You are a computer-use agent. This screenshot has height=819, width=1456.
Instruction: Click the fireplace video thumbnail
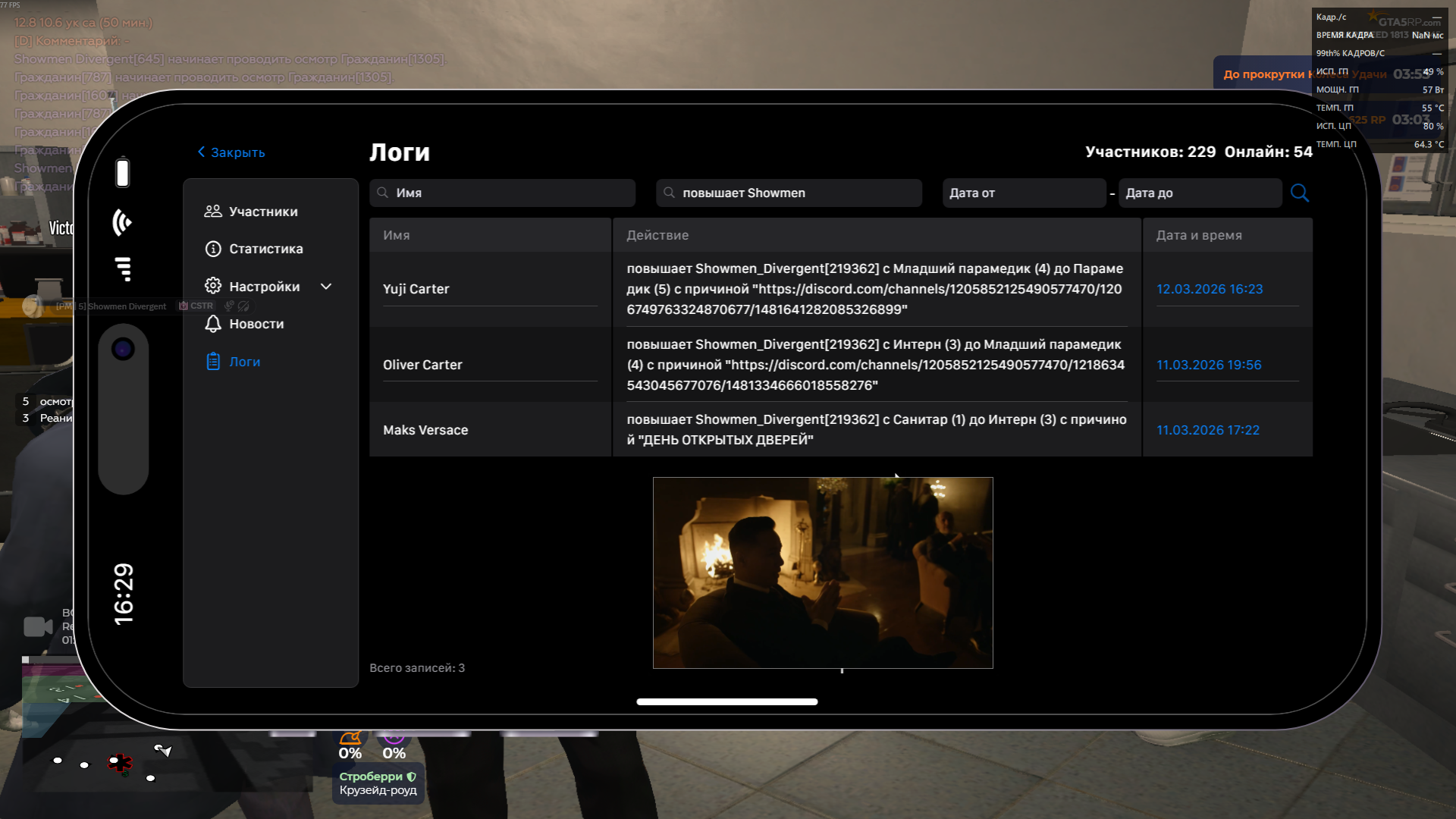(823, 573)
